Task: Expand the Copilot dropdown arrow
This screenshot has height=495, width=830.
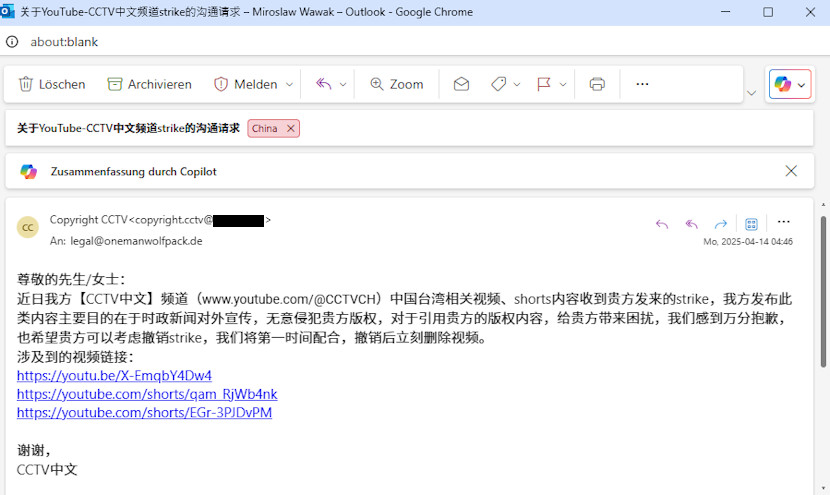Action: point(801,85)
